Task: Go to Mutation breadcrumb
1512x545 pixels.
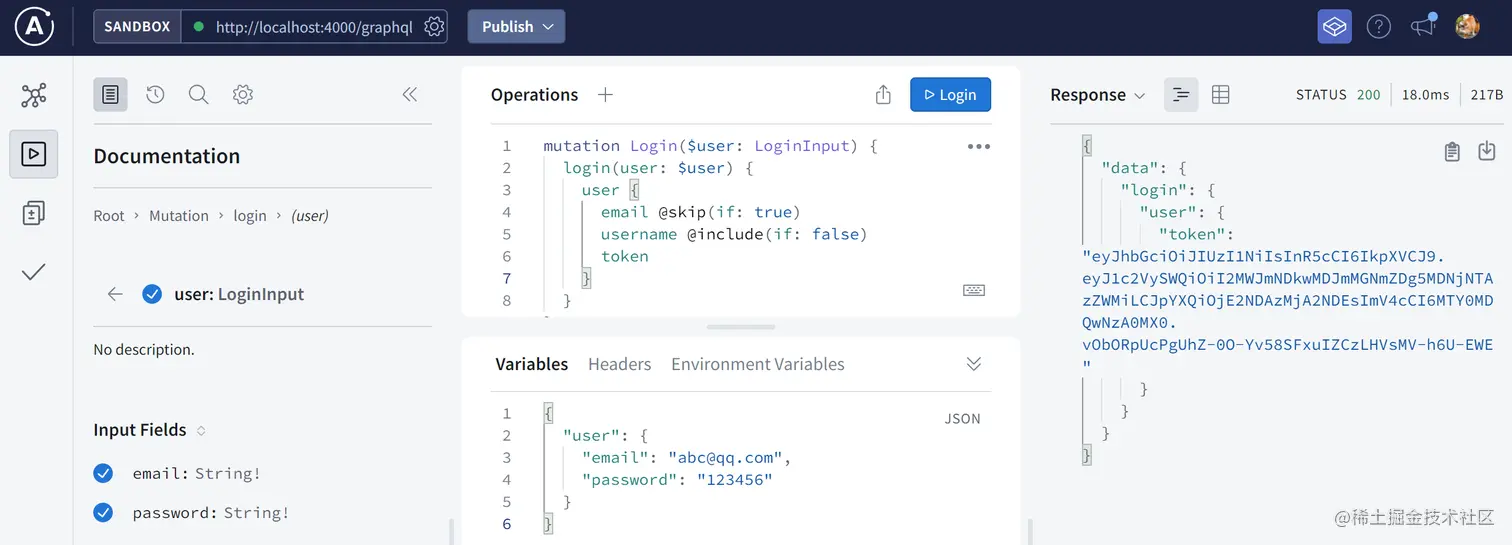Action: point(179,216)
